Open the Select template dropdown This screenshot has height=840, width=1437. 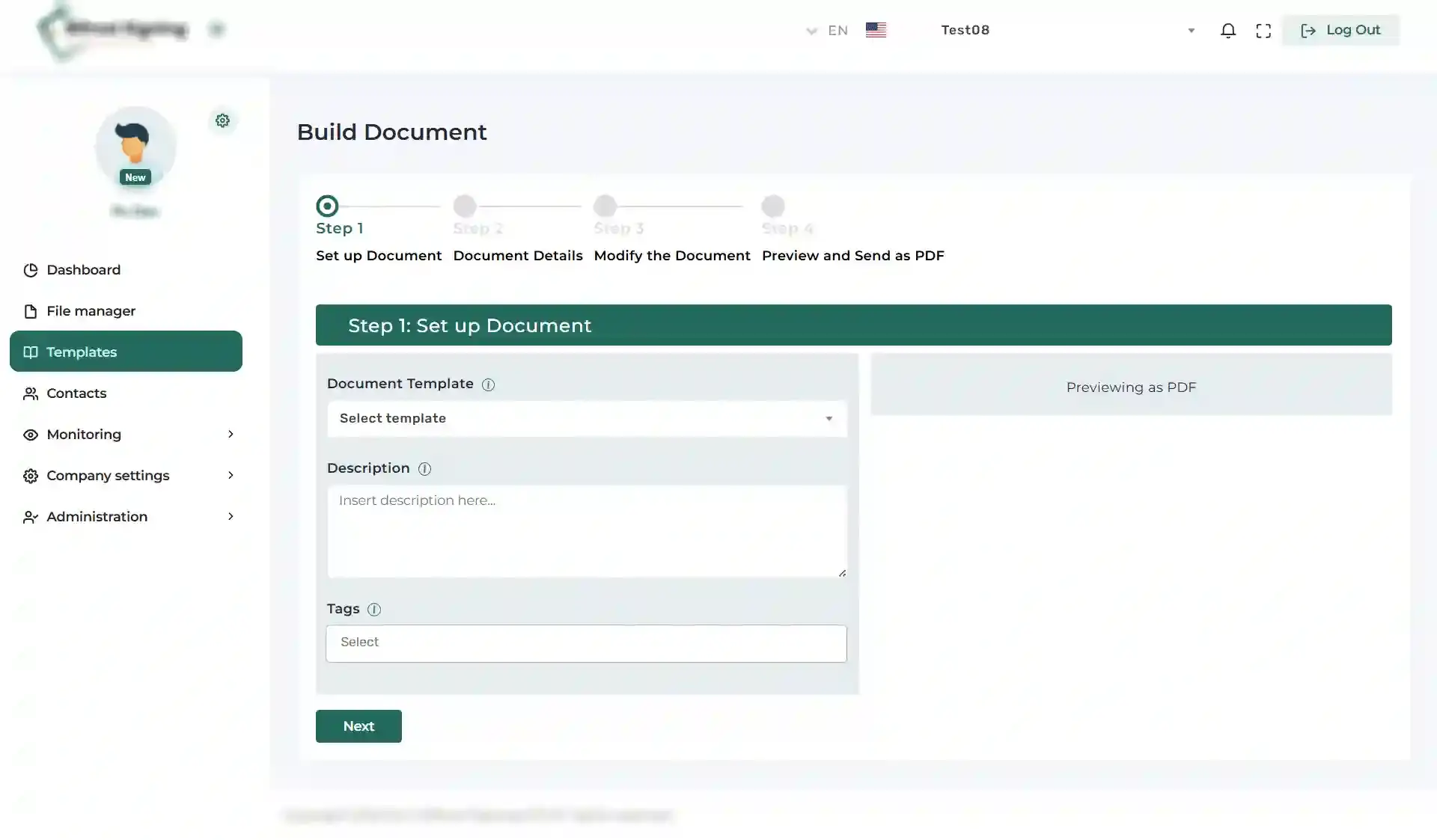point(586,419)
